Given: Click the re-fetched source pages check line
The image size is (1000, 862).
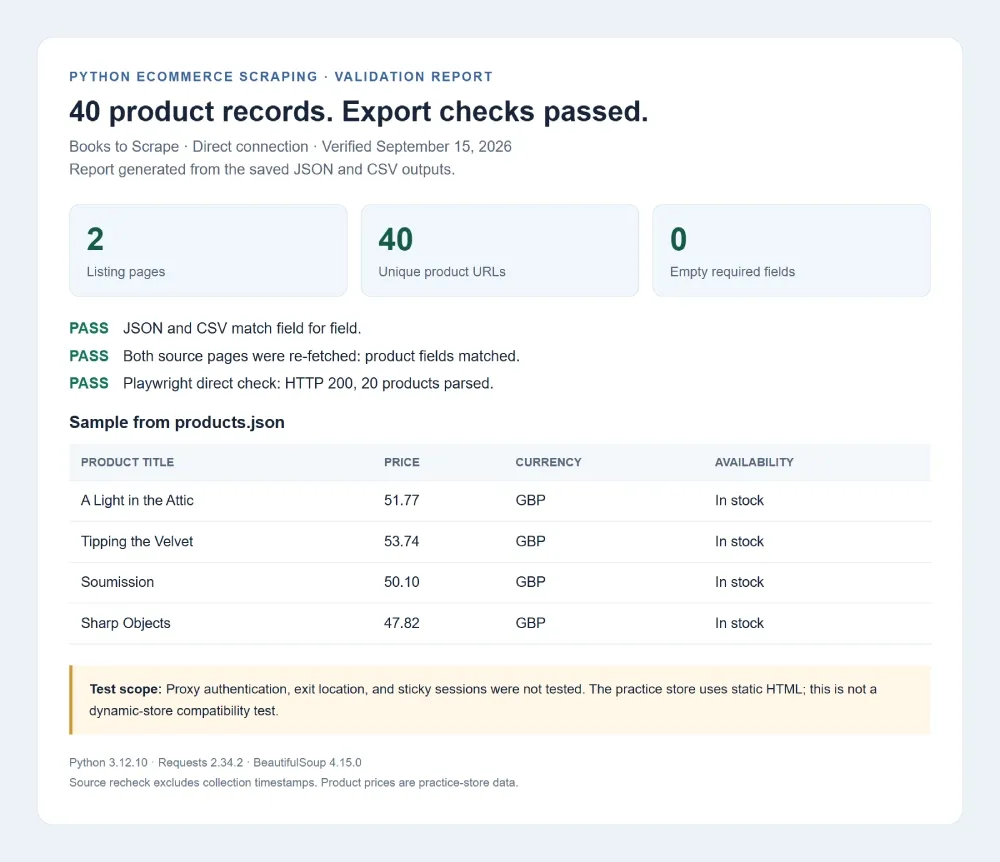Looking at the screenshot, I should pyautogui.click(x=295, y=356).
